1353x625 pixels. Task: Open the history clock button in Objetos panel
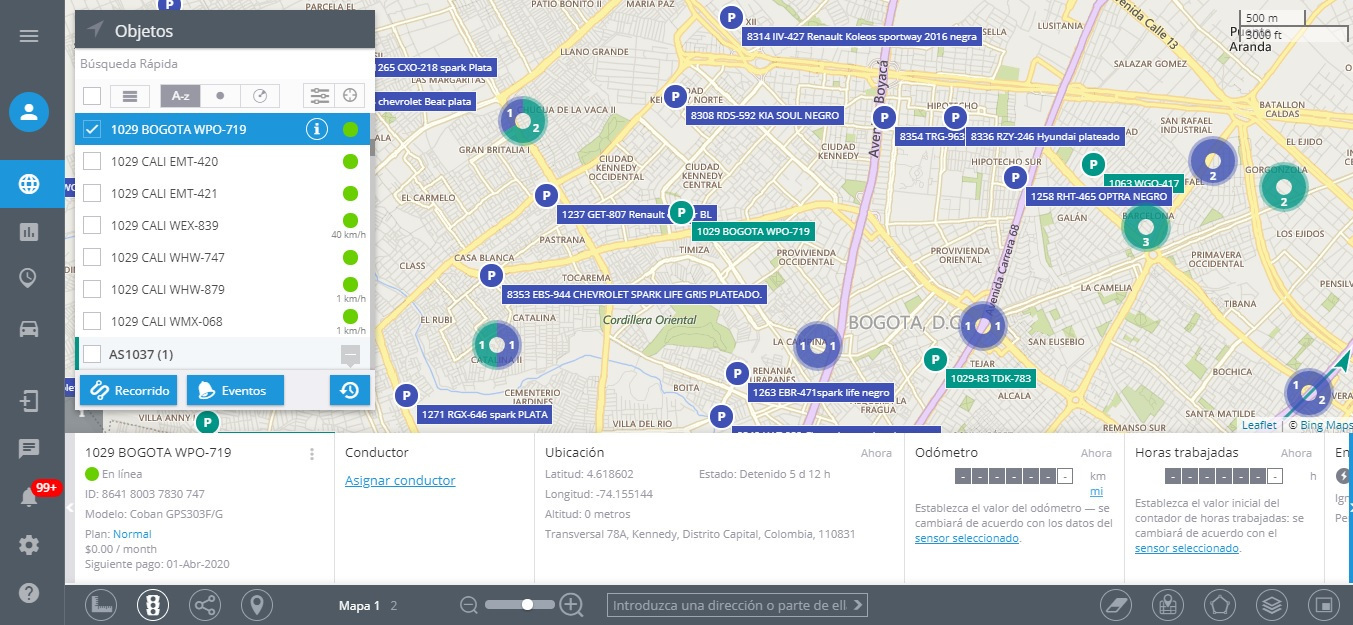[x=349, y=390]
